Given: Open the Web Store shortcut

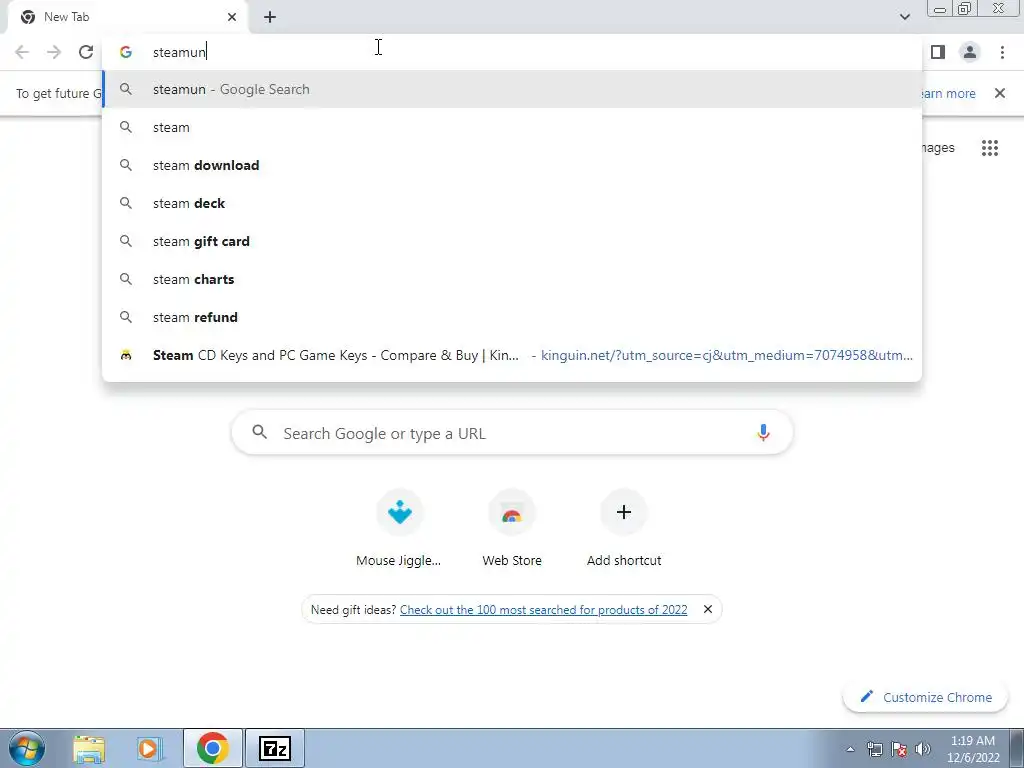Looking at the screenshot, I should [512, 530].
